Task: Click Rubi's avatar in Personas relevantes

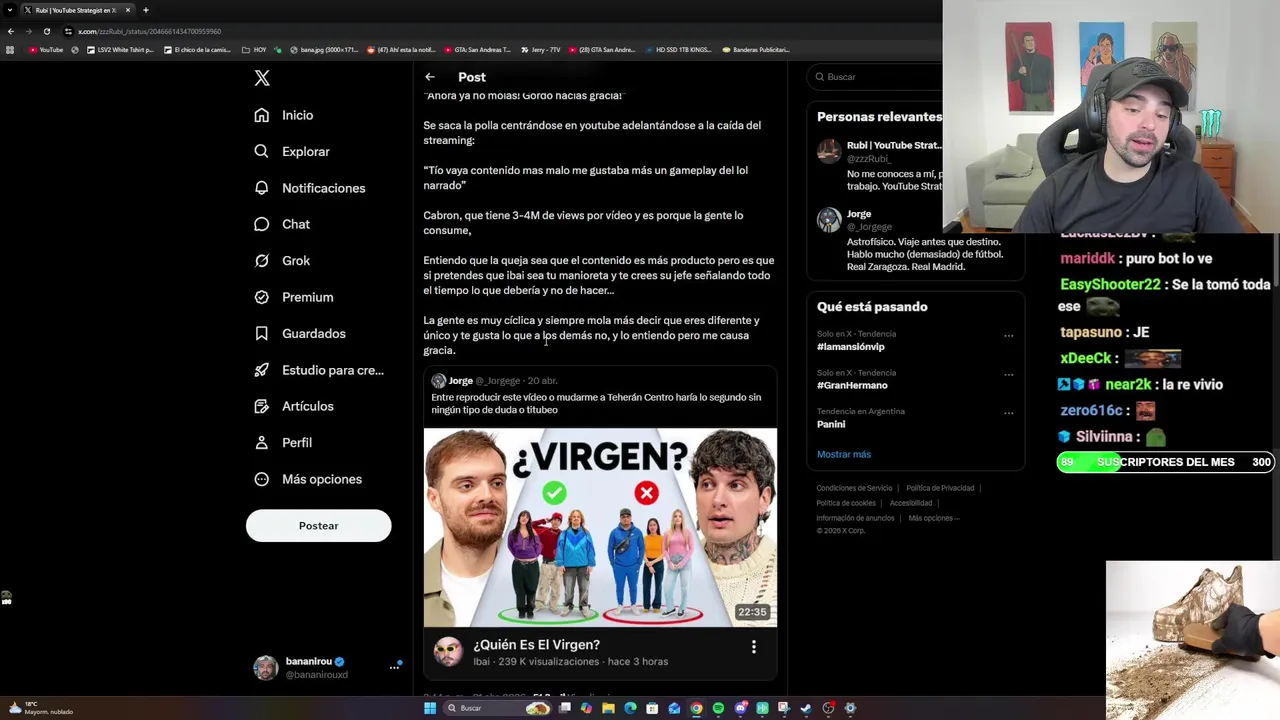Action: (829, 151)
